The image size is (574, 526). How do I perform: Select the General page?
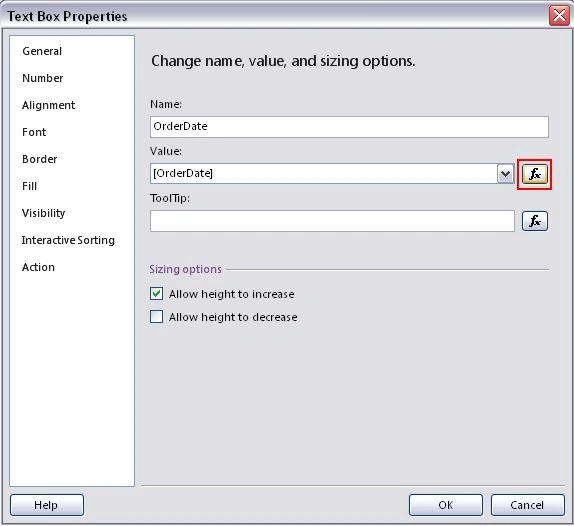(x=42, y=51)
